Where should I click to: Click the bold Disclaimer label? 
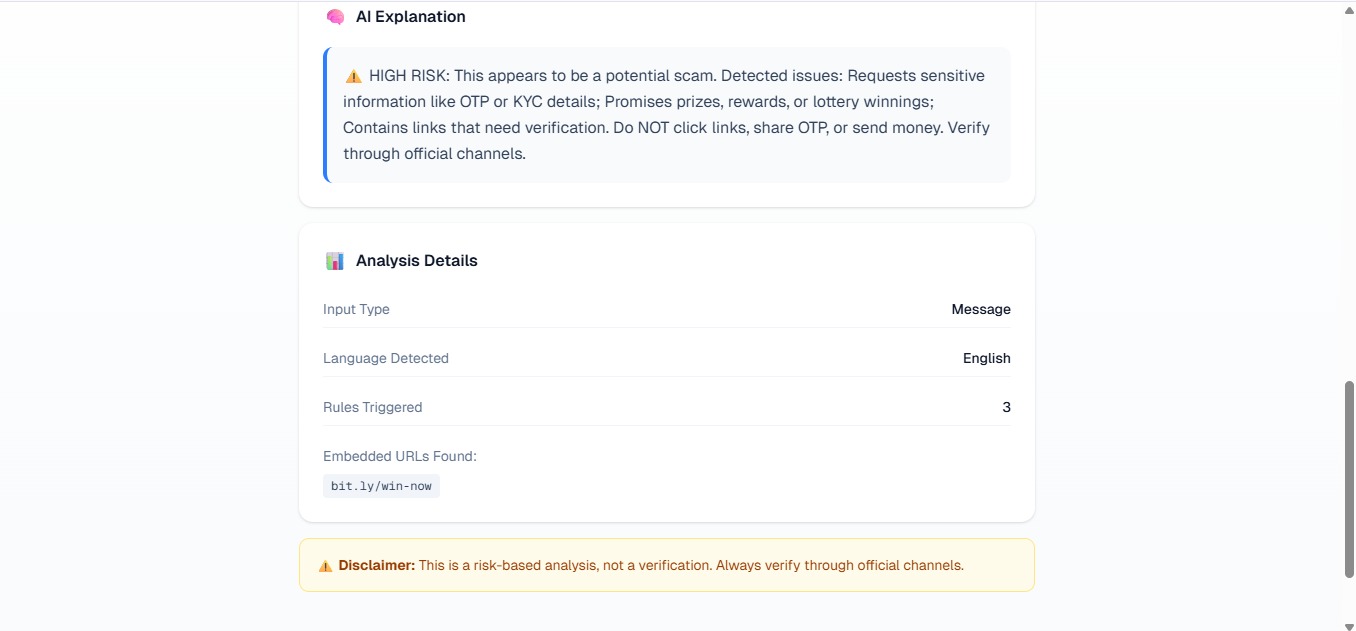[x=377, y=566]
